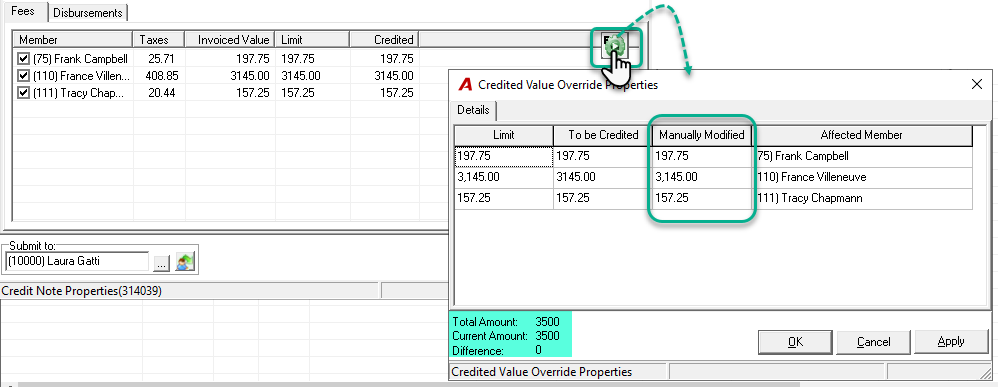Uncheck the Tracy Chap... member checkbox
Screen dimensions: 998x387
click(24, 93)
